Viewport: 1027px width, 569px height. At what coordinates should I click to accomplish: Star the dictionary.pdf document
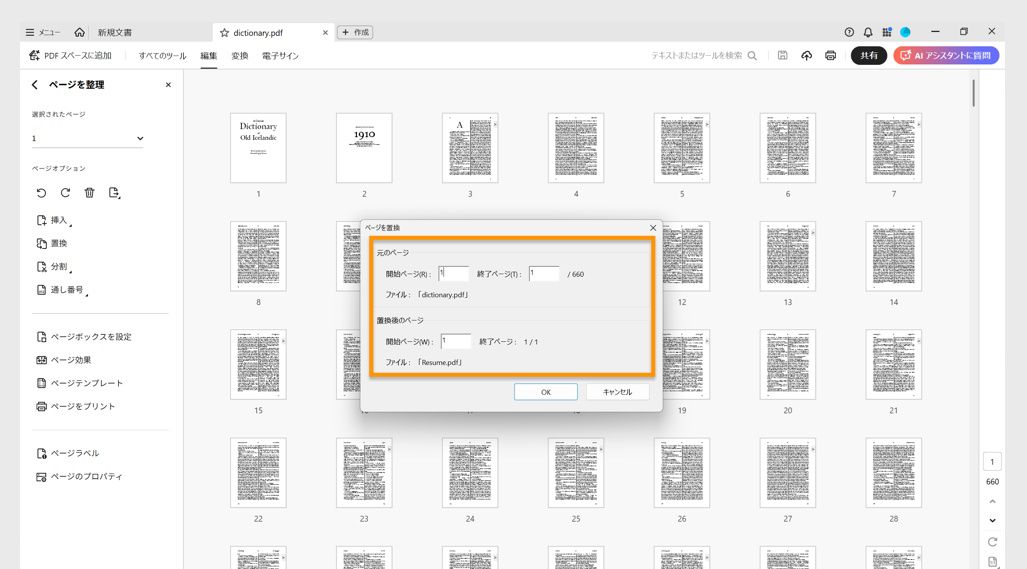(224, 32)
